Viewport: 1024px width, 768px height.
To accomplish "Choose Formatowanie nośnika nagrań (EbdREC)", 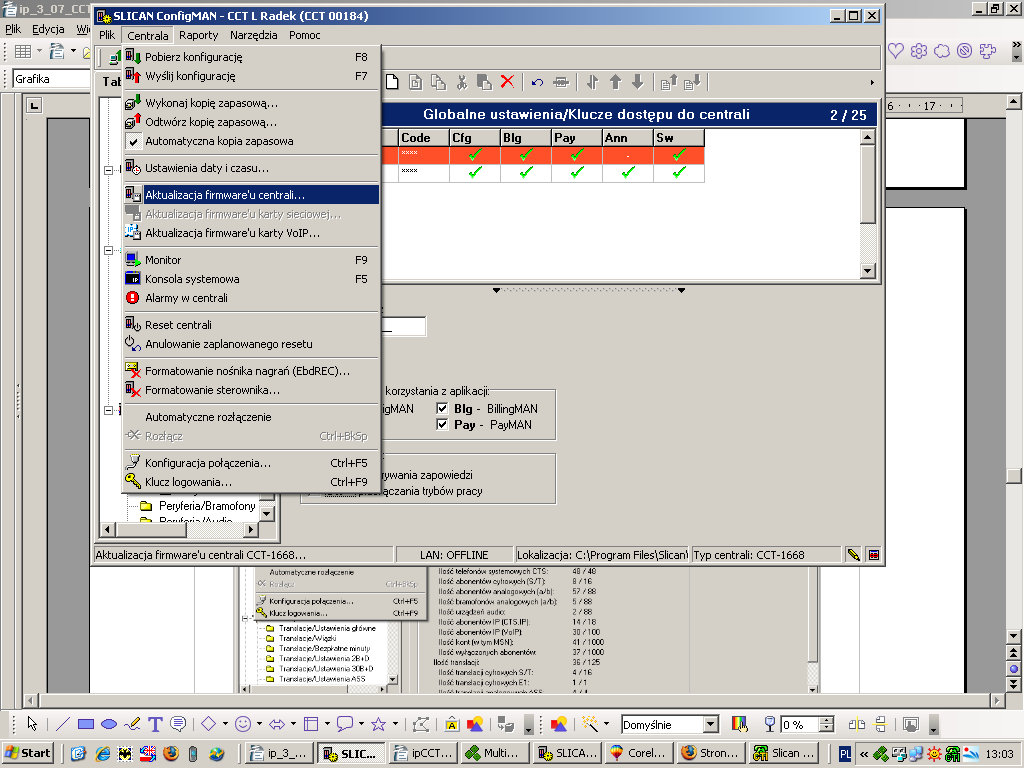I will click(x=251, y=370).
